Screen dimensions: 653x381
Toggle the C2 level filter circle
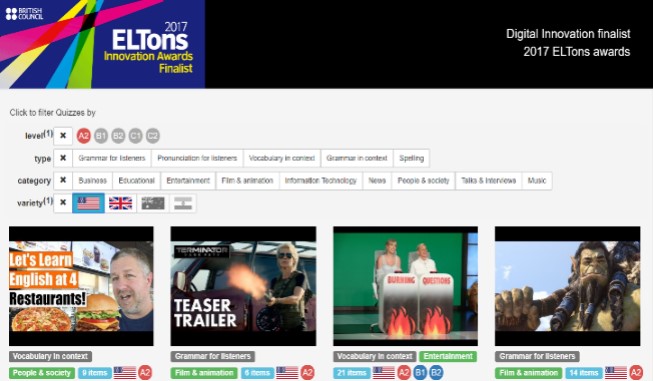tap(153, 136)
